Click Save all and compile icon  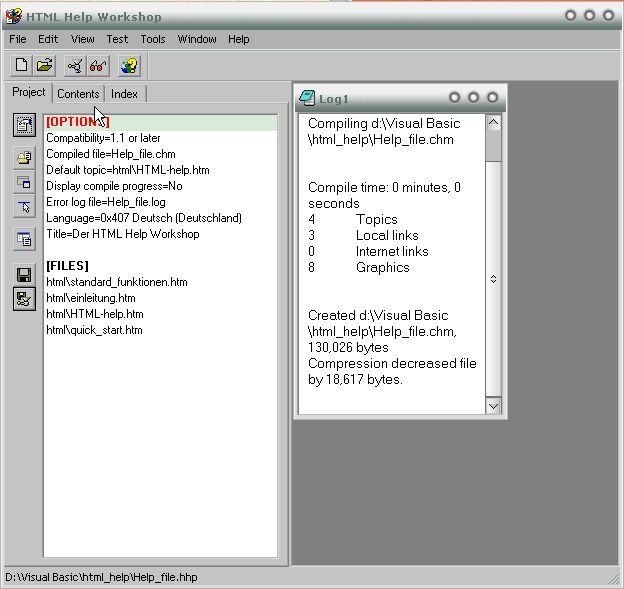(24, 298)
